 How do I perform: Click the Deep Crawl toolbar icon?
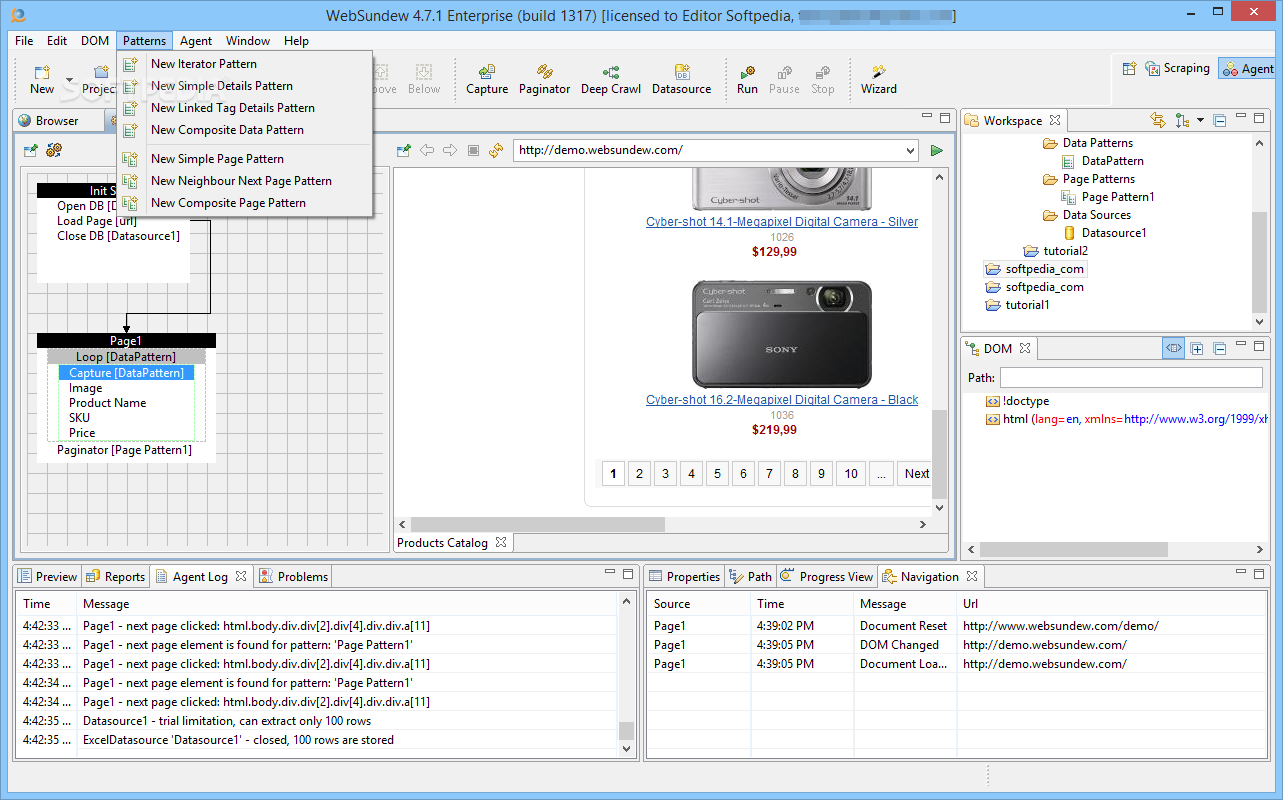coord(611,73)
